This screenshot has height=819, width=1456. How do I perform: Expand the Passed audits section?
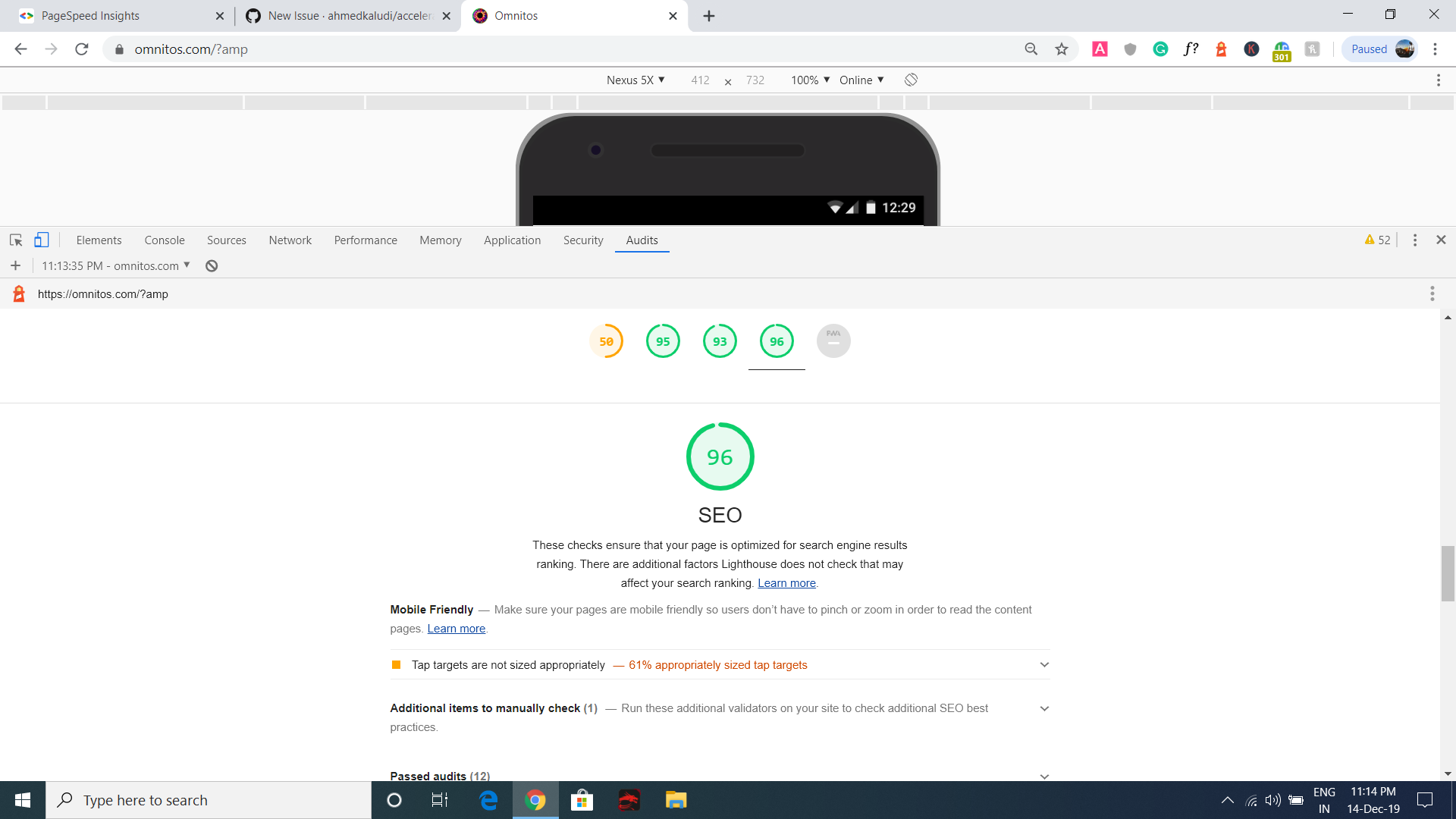[x=1044, y=776]
